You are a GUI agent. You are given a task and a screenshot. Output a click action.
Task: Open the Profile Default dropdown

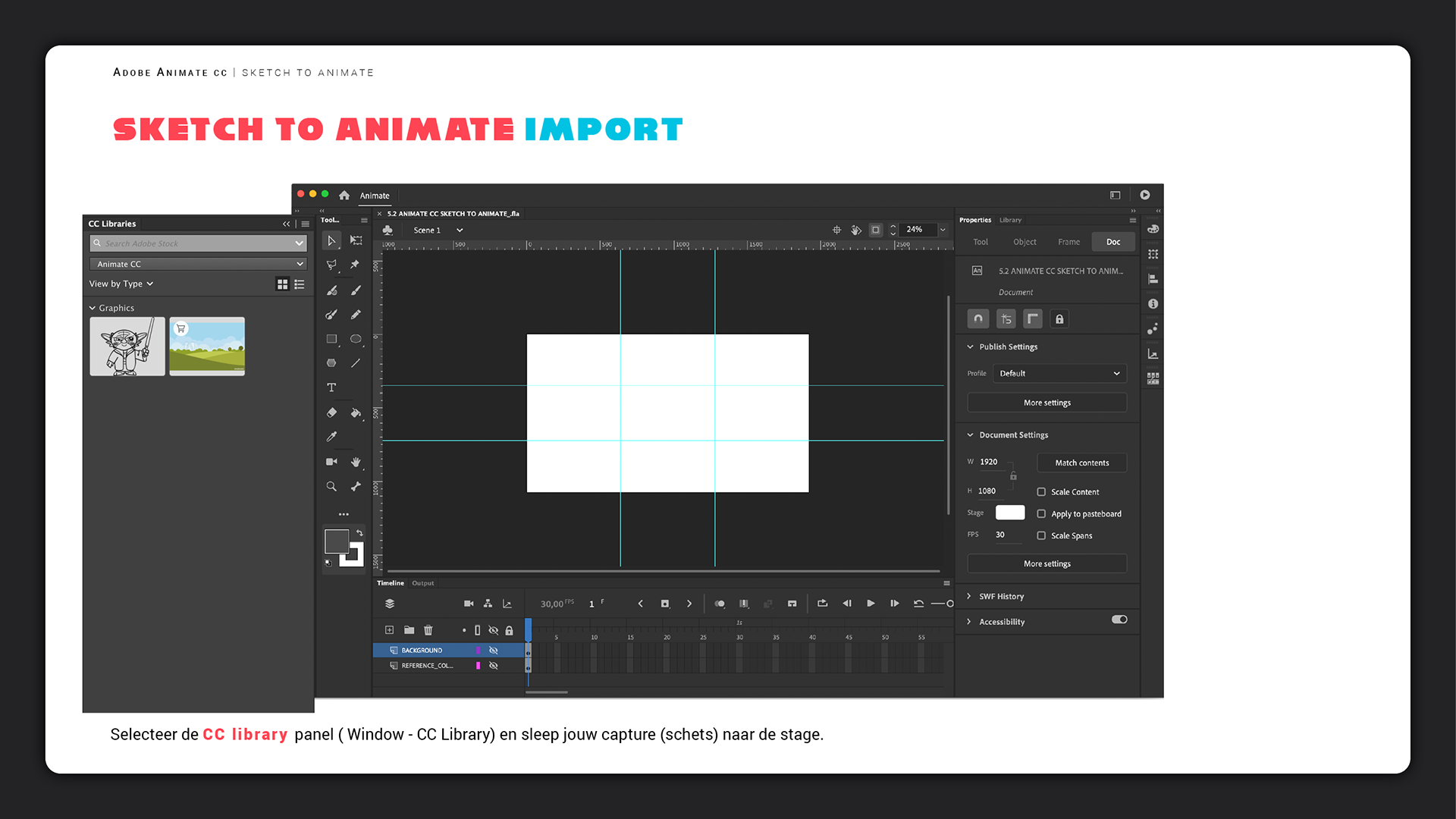(1059, 374)
